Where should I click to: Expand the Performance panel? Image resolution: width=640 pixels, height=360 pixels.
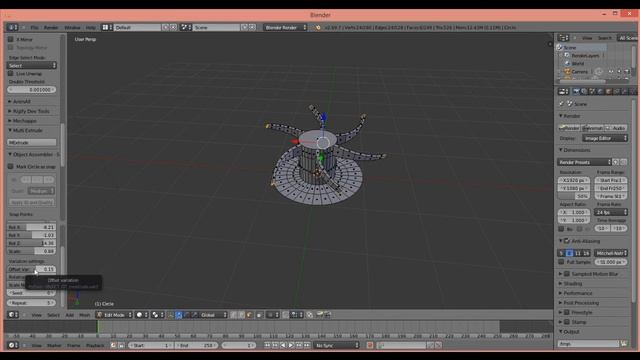tap(578, 293)
